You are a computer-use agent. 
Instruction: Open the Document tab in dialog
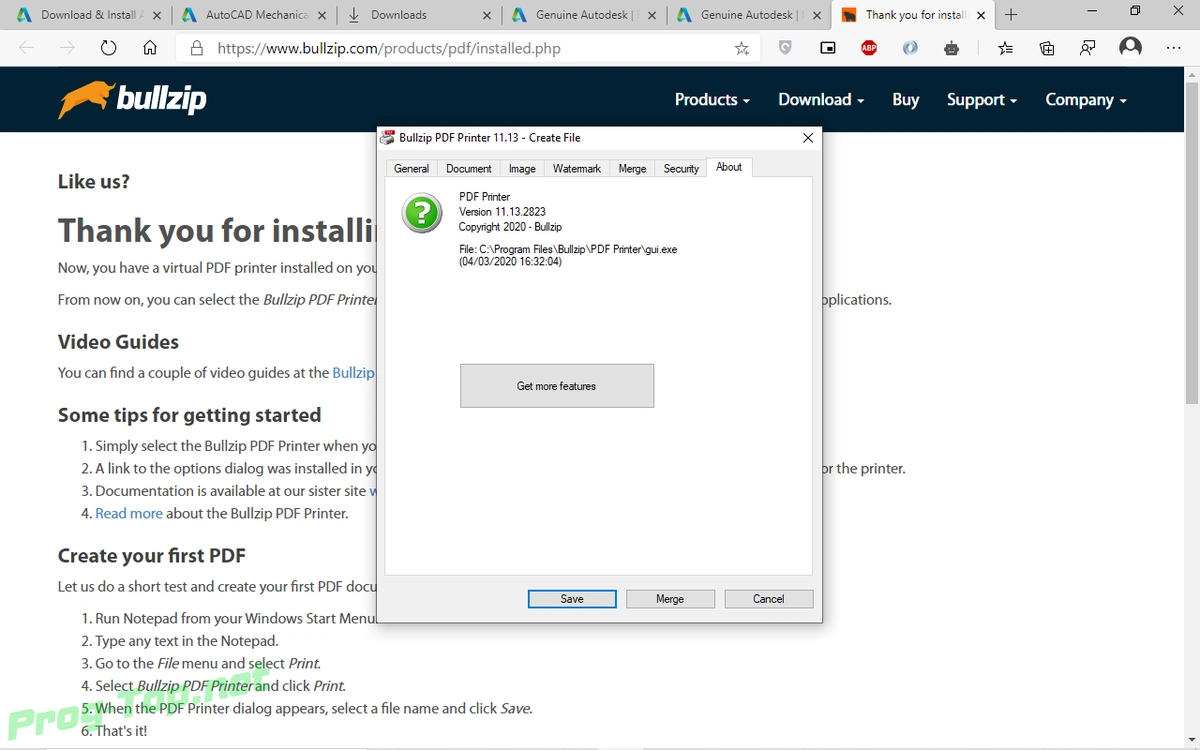pos(468,168)
